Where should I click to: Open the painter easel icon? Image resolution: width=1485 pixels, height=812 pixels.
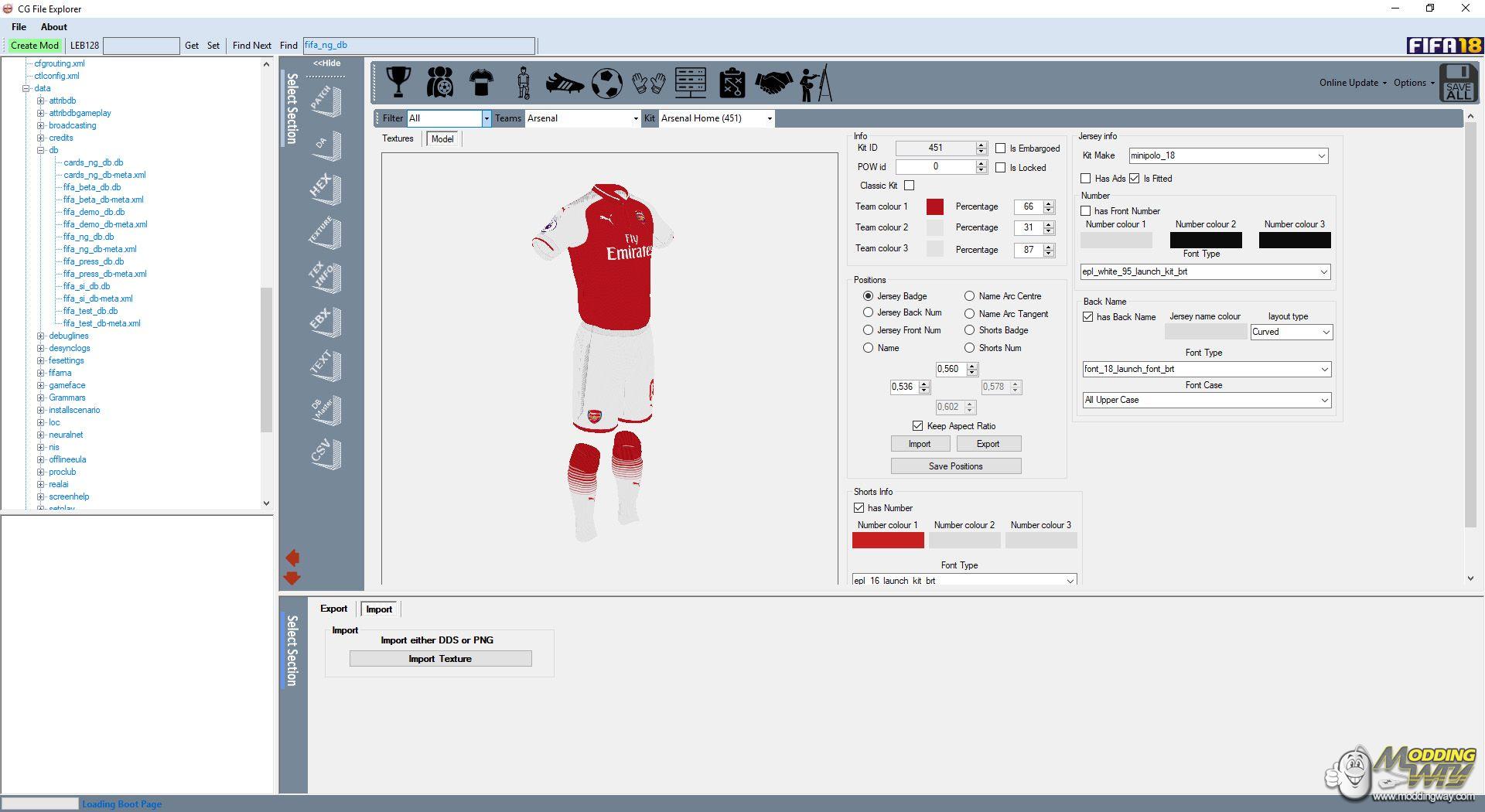[816, 83]
